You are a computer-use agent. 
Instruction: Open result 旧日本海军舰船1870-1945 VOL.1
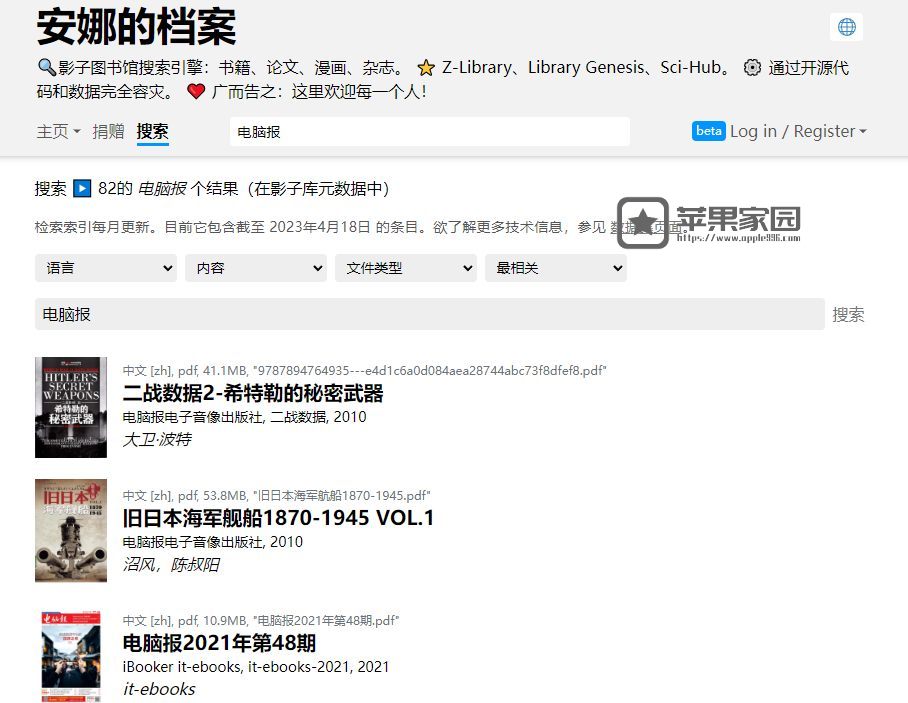click(x=279, y=518)
